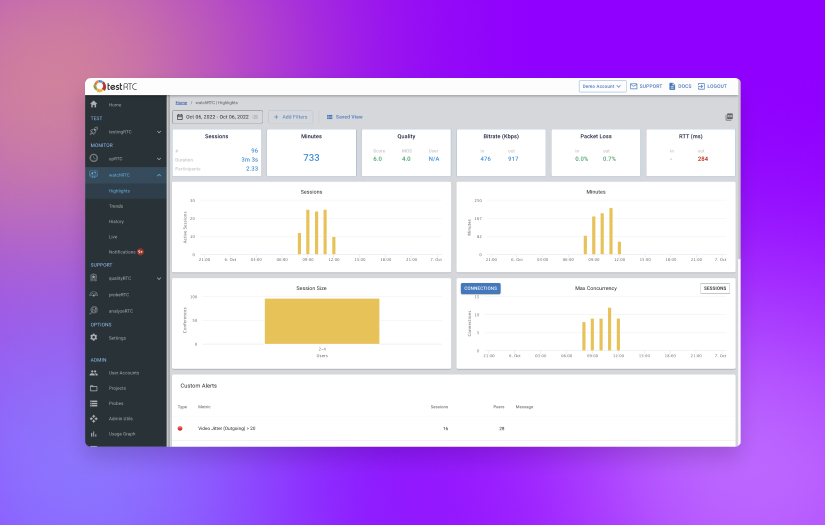Collapse the watchRTC sidebar section

(x=159, y=175)
